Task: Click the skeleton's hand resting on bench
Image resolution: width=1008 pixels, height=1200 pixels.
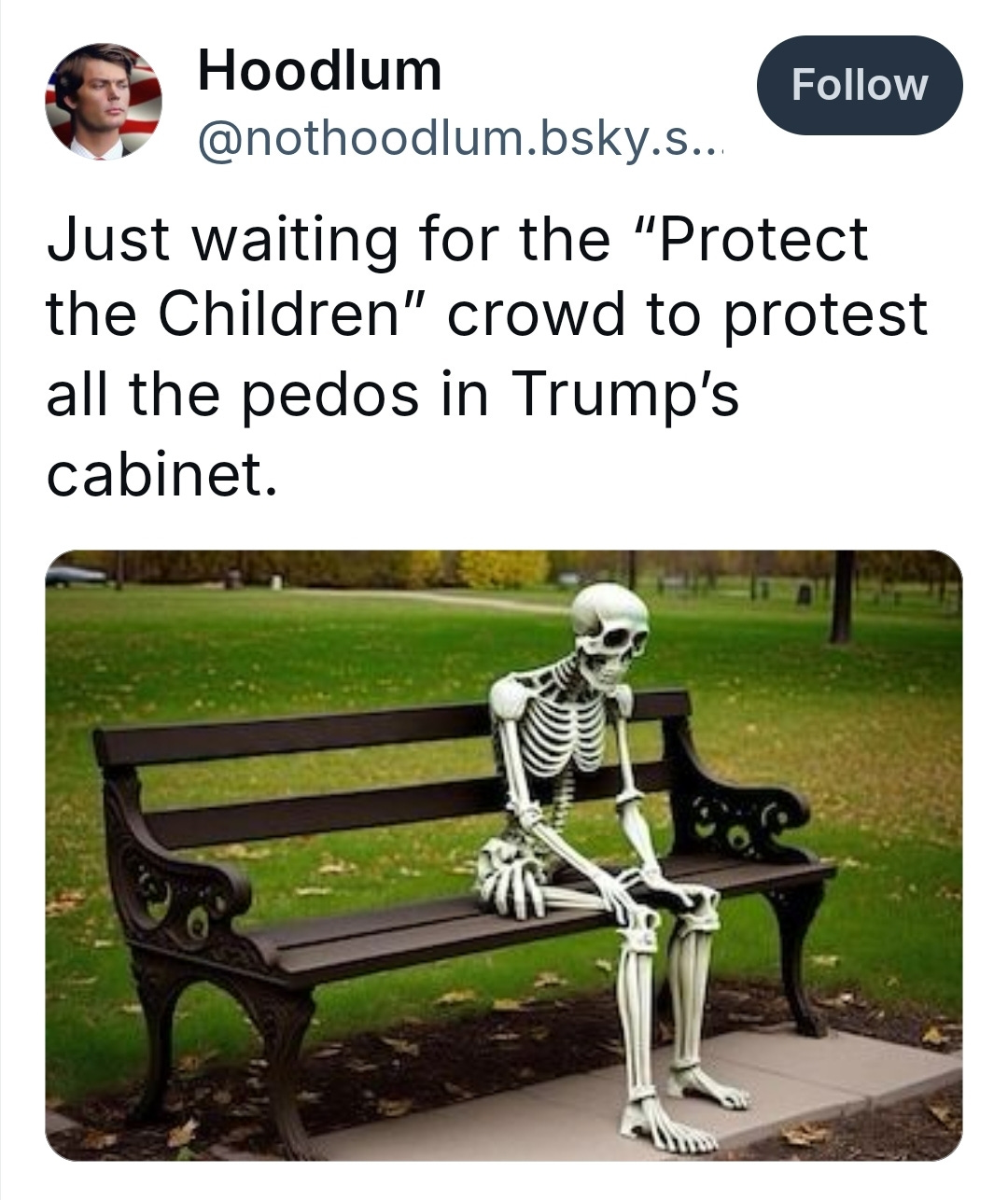Action: click(x=511, y=879)
